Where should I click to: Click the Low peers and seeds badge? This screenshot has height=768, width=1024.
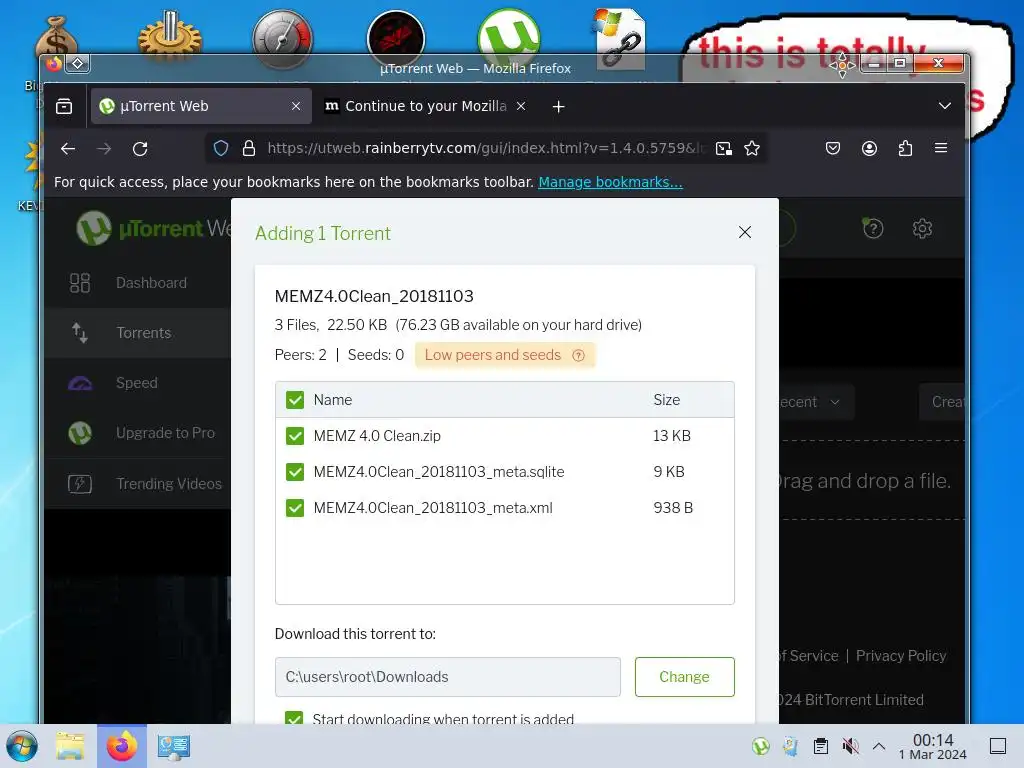[x=505, y=355]
